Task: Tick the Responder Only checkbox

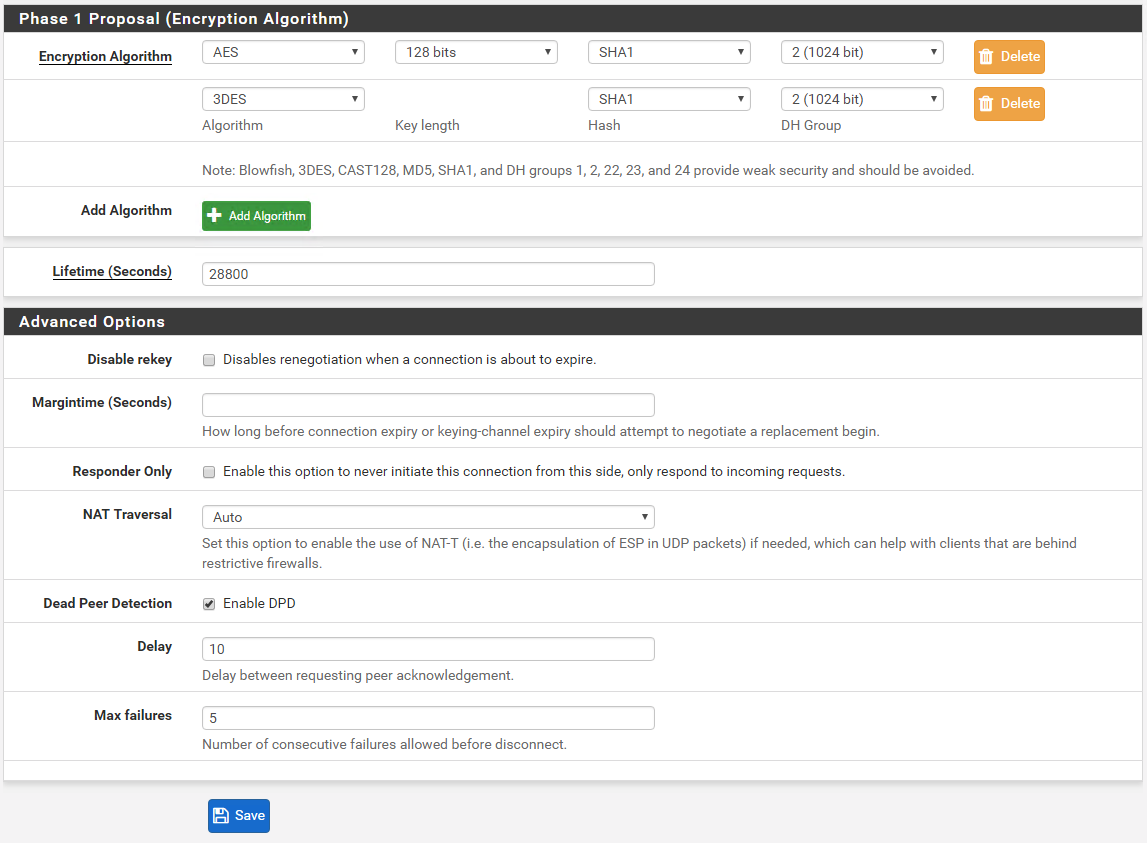Action: tap(209, 472)
